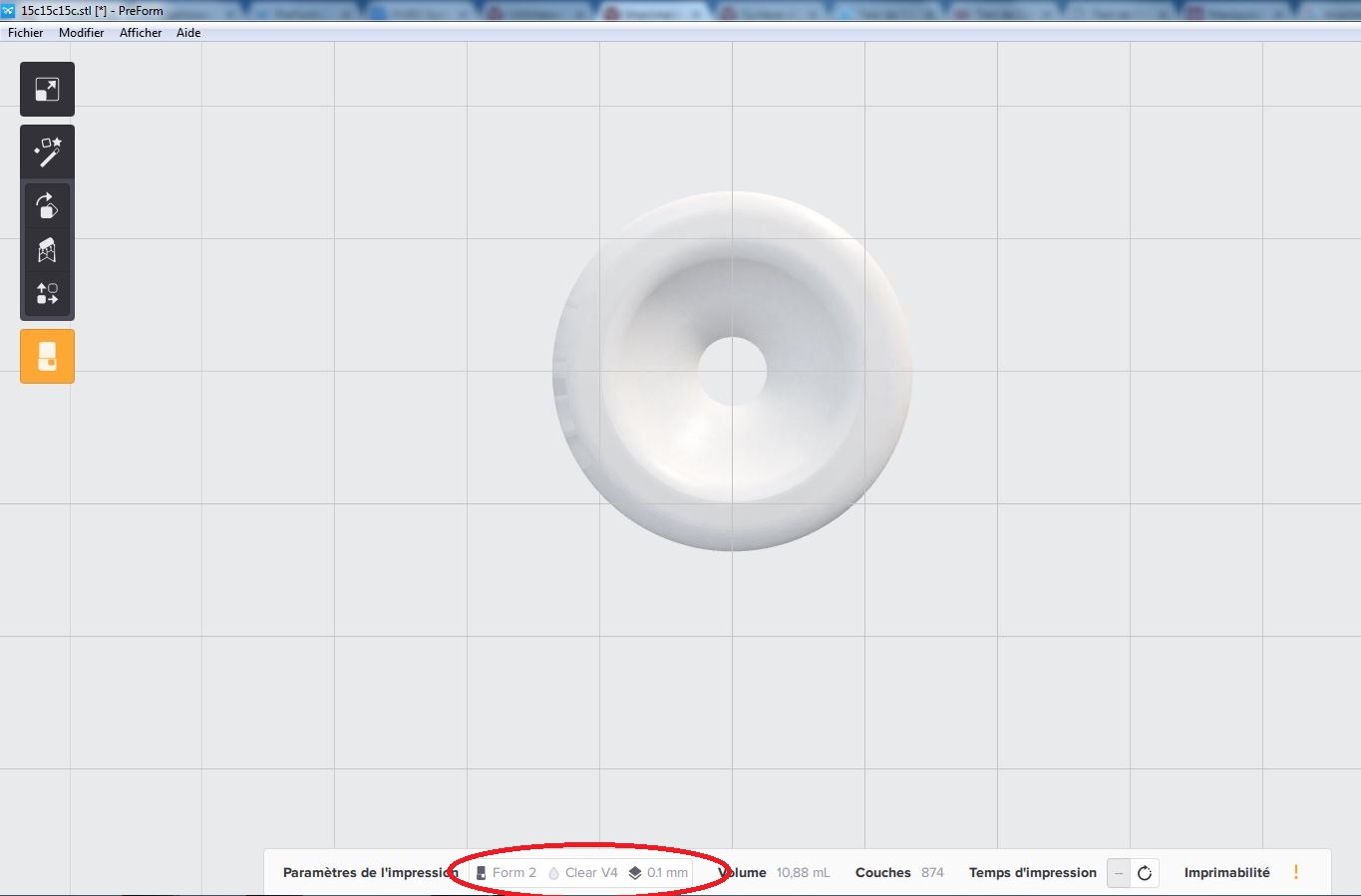1361x896 pixels.
Task: Click the PreForm app icon in title bar
Action: click(9, 11)
